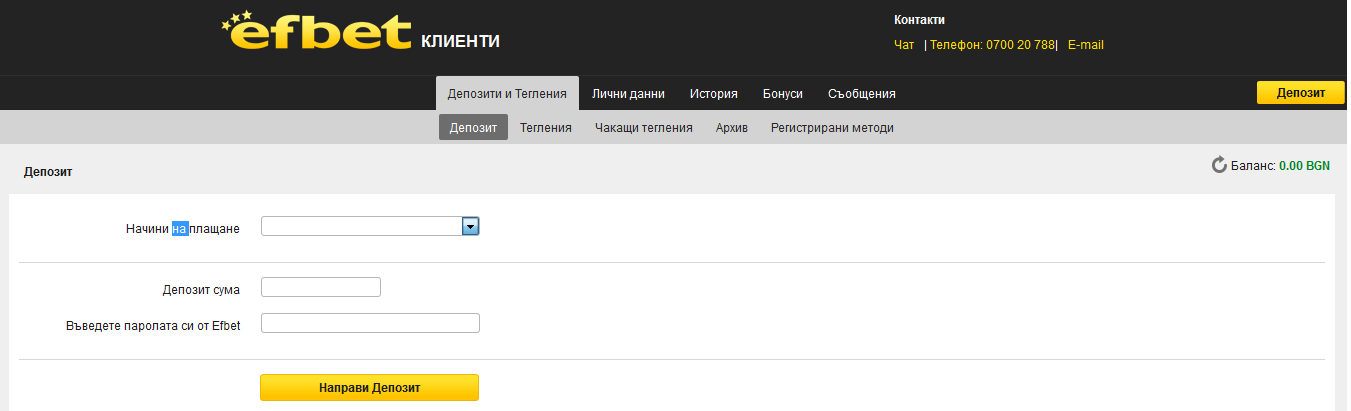Show Регистрирани методи registered methods
Viewport: 1351px width, 411px height.
(x=832, y=128)
